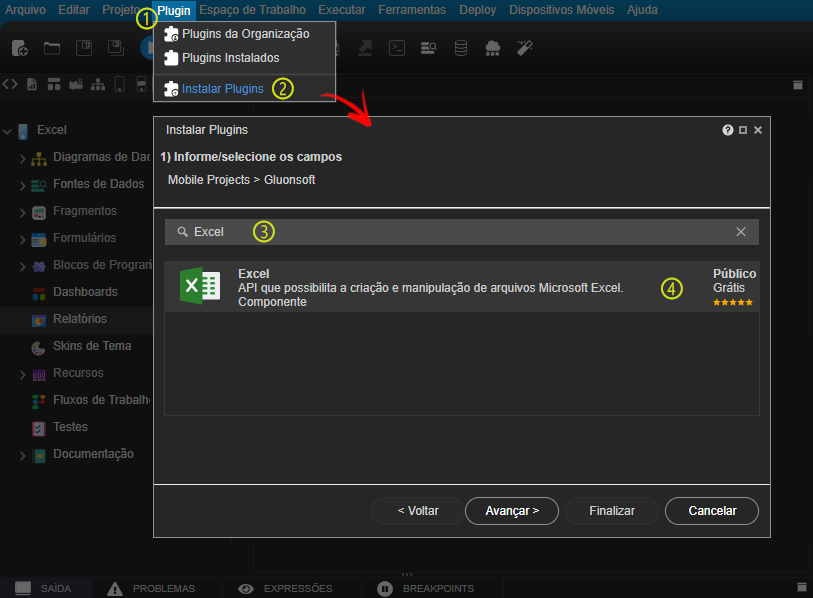Expand the Documentação tree node

click(x=22, y=456)
